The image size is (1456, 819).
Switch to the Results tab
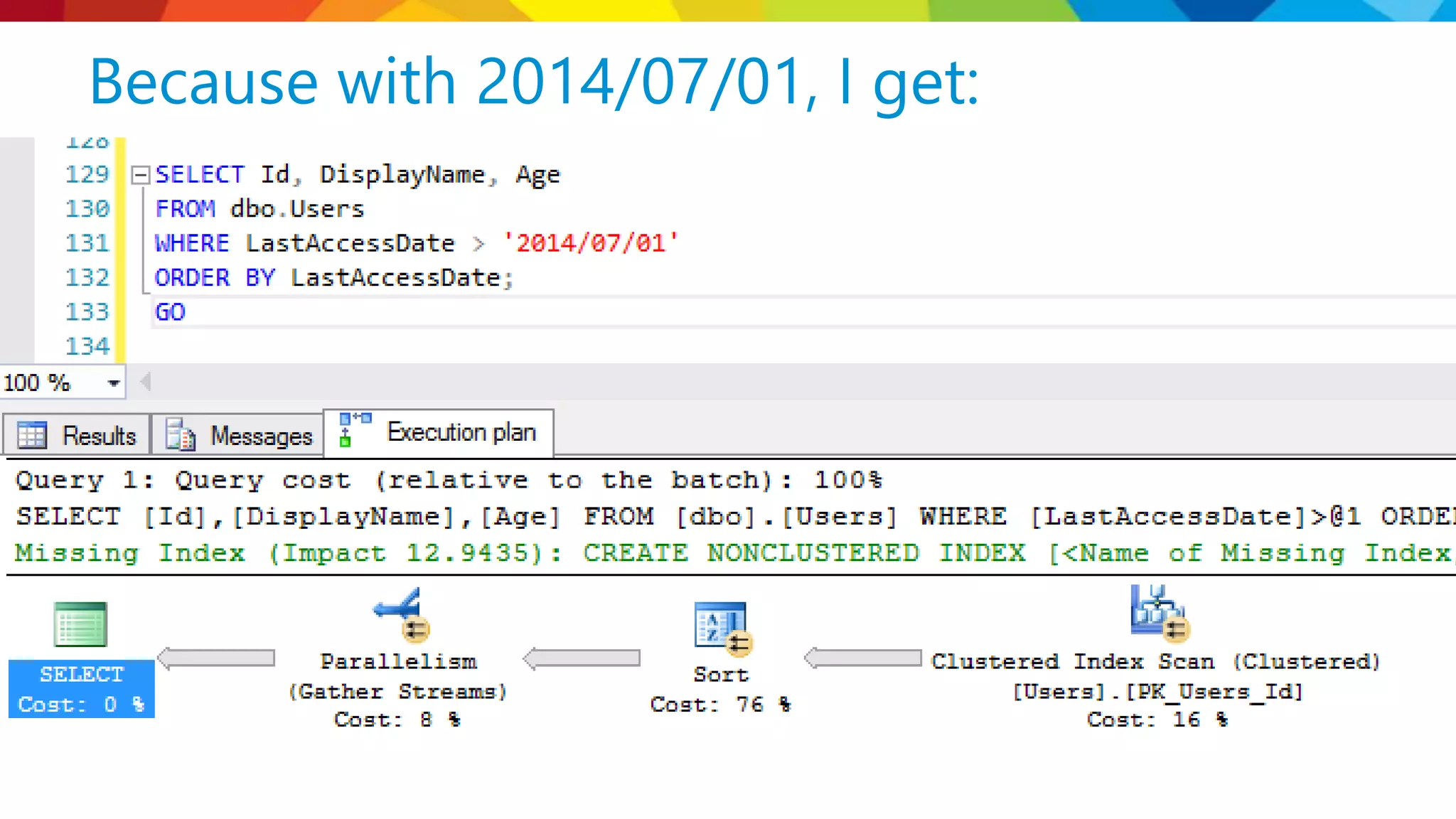pyautogui.click(x=98, y=435)
